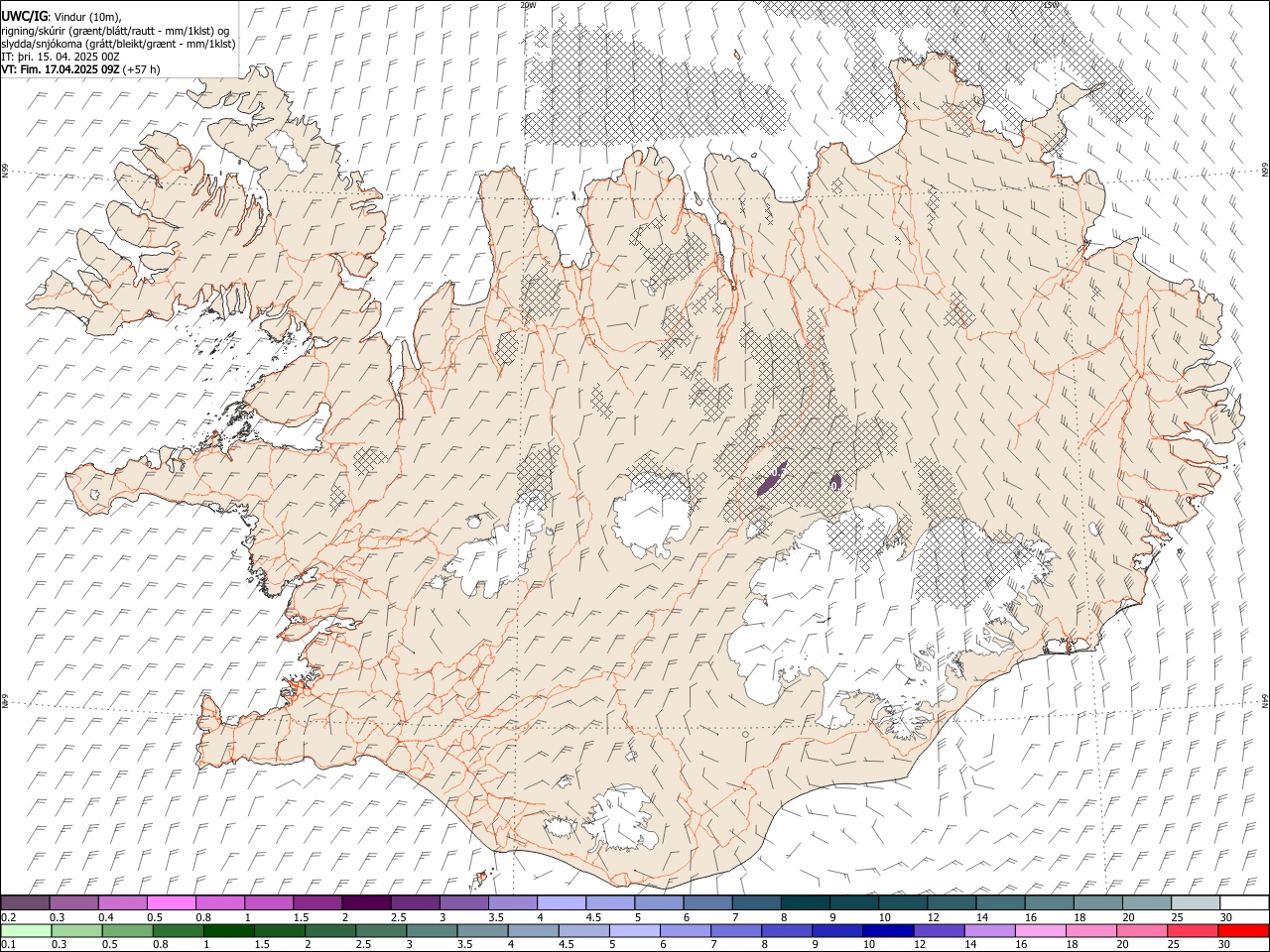Click the '12' label on the lower legend row
The image size is (1270, 952).
point(920,945)
